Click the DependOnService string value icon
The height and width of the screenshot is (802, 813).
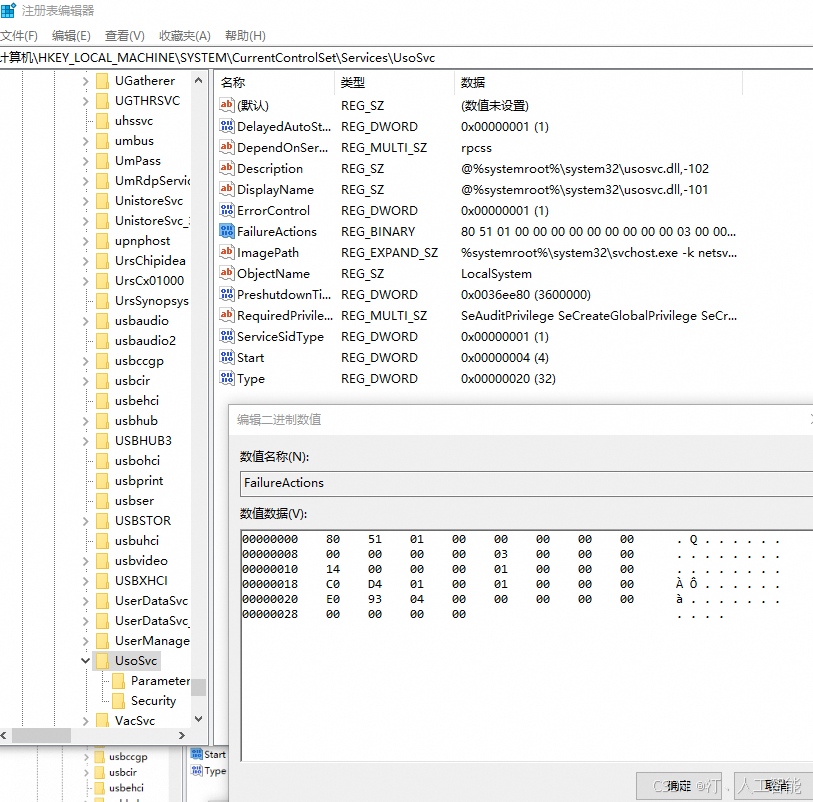[227, 147]
